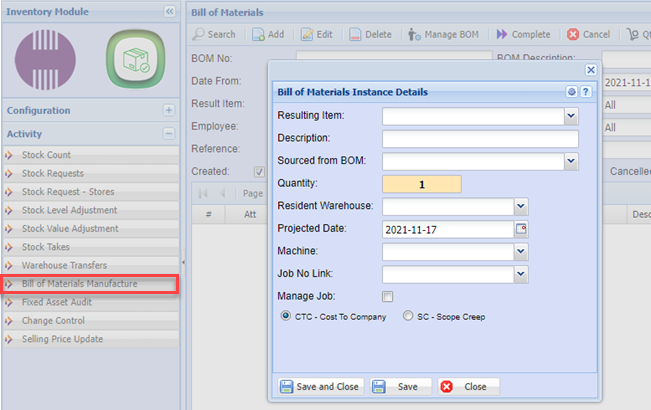Open the Projected Date calendar picker

coord(520,229)
